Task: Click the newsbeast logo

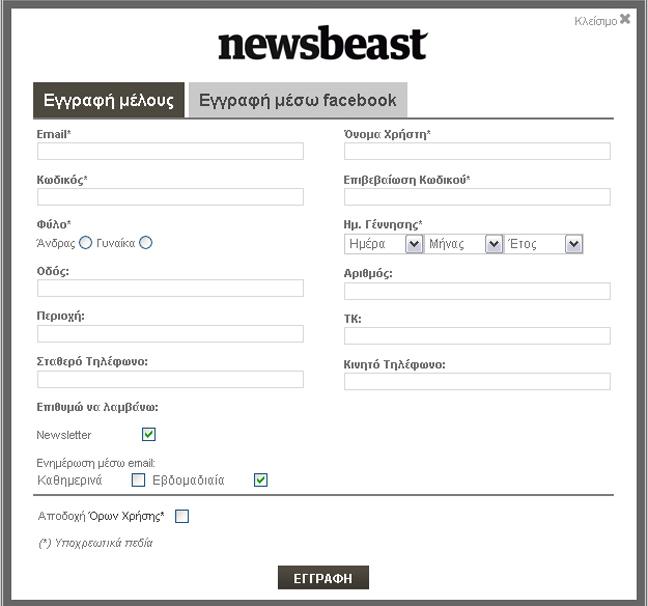Action: click(x=322, y=45)
